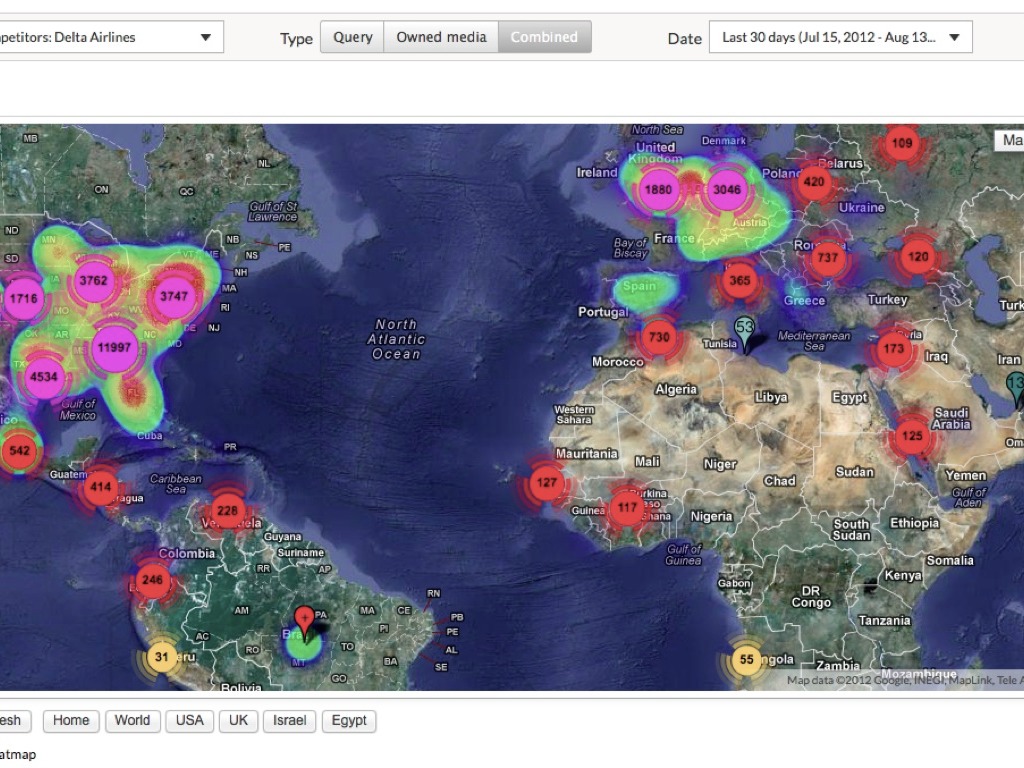Click the yellow 31 cluster near Peru
Viewport: 1024px width, 768px height.
pos(161,658)
